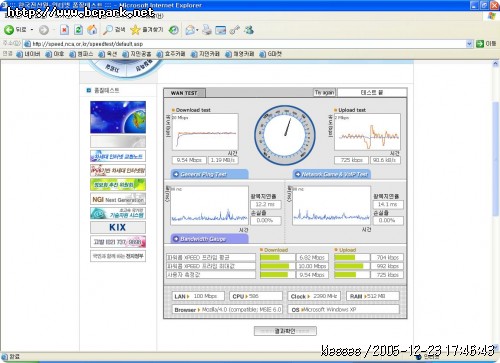The height and width of the screenshot is (363, 500).
Task: Refresh the page with the green arrows icon
Action: [78, 30]
